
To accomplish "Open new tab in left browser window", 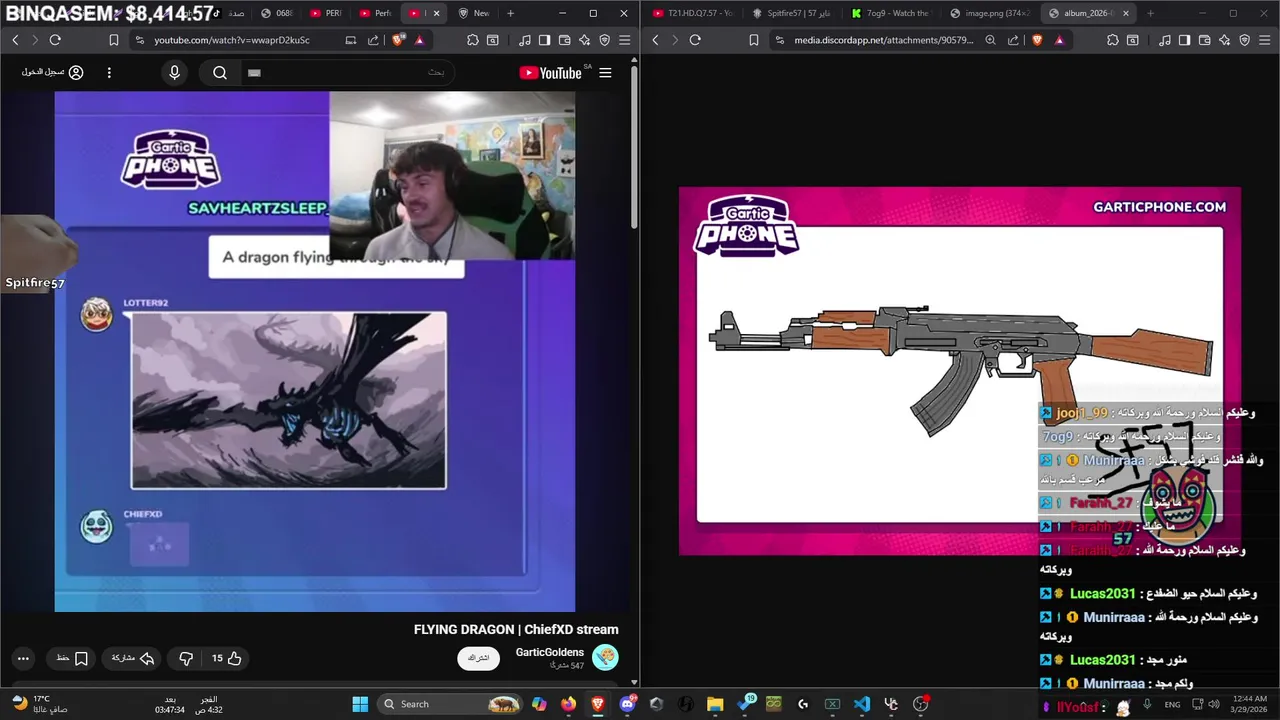I will [511, 13].
